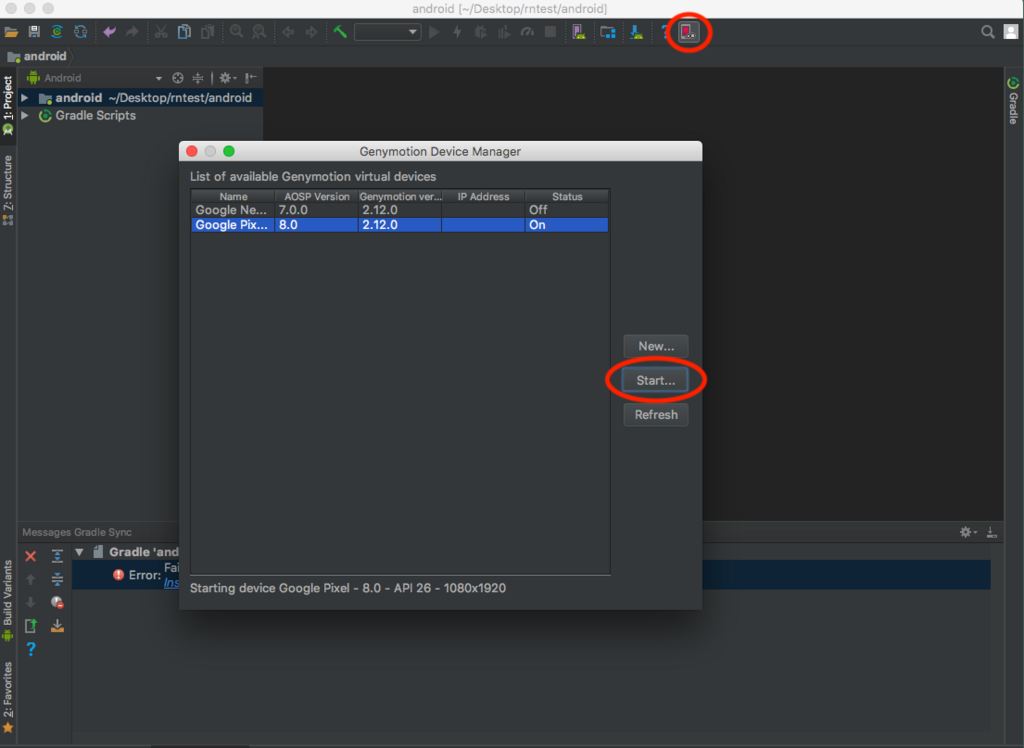1024x748 pixels.
Task: Click the 7.0.0 AOSP version cell
Action: click(316, 210)
